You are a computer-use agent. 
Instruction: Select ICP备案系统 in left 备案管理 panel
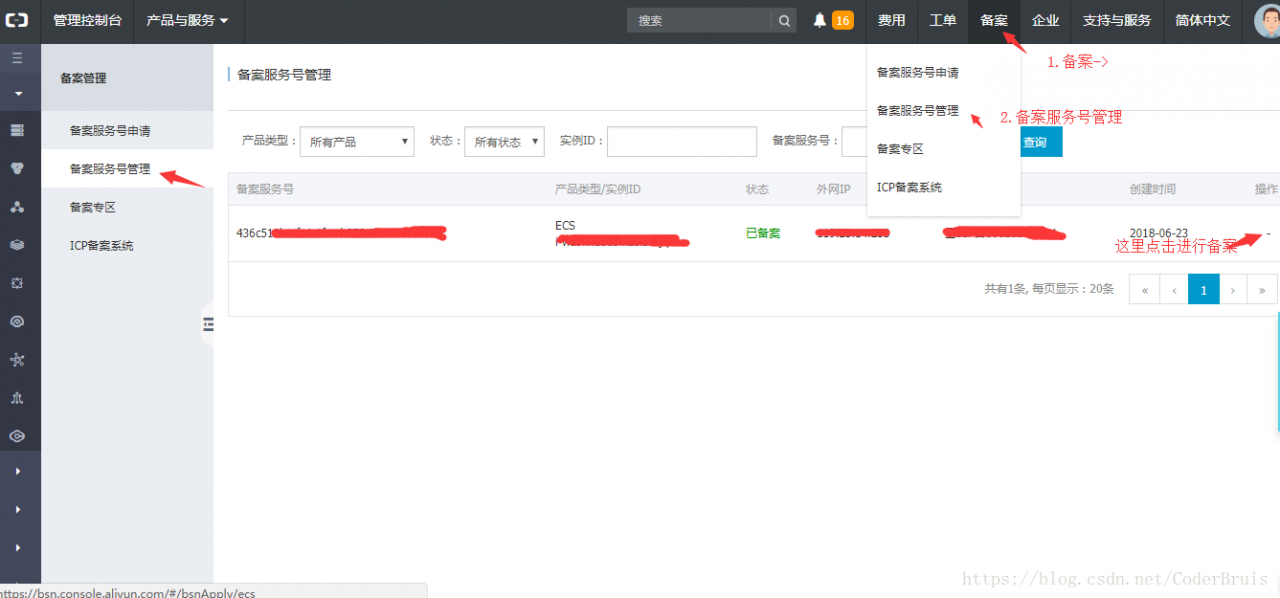127,245
